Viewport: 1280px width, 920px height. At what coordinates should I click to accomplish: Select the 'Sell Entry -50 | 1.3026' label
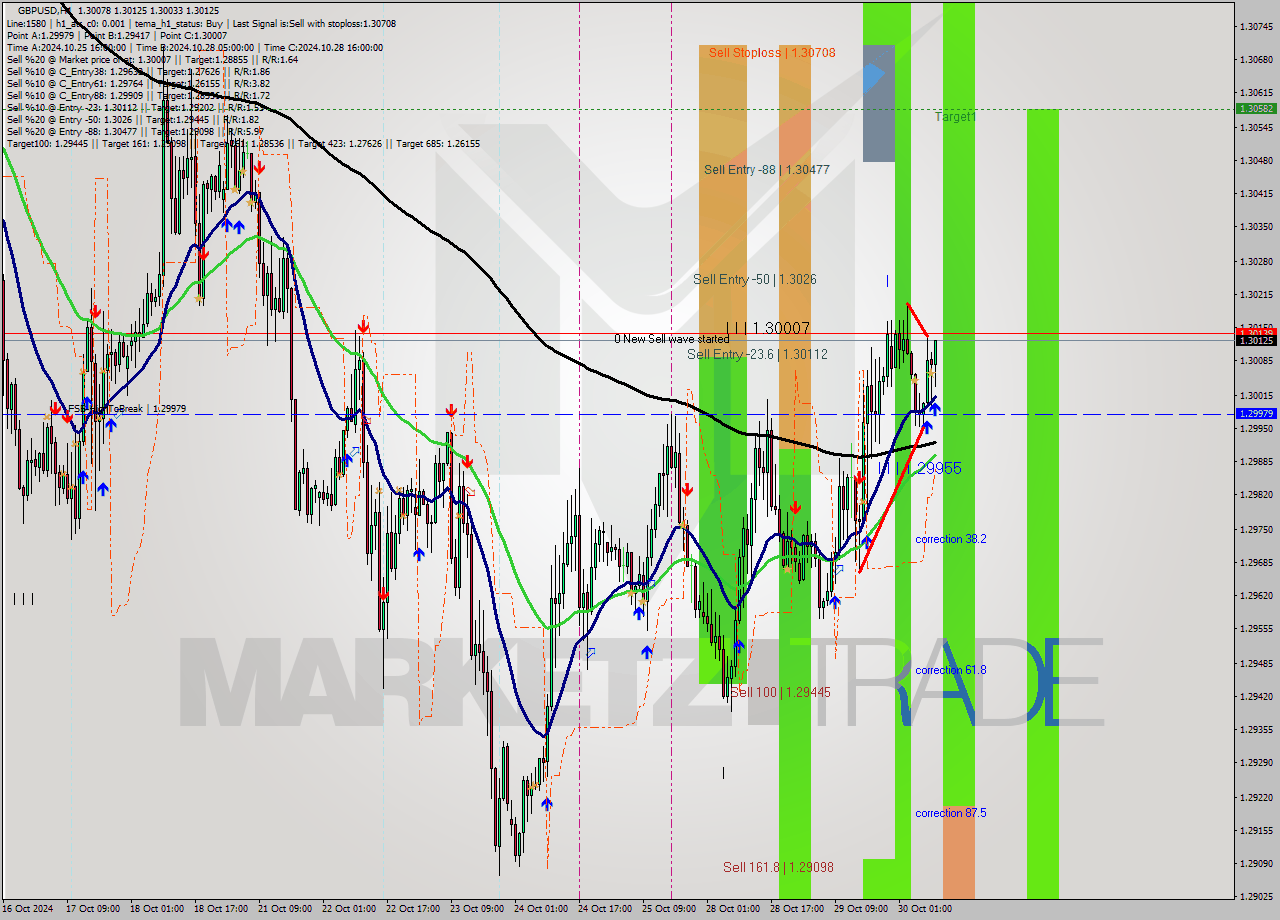pyautogui.click(x=754, y=279)
